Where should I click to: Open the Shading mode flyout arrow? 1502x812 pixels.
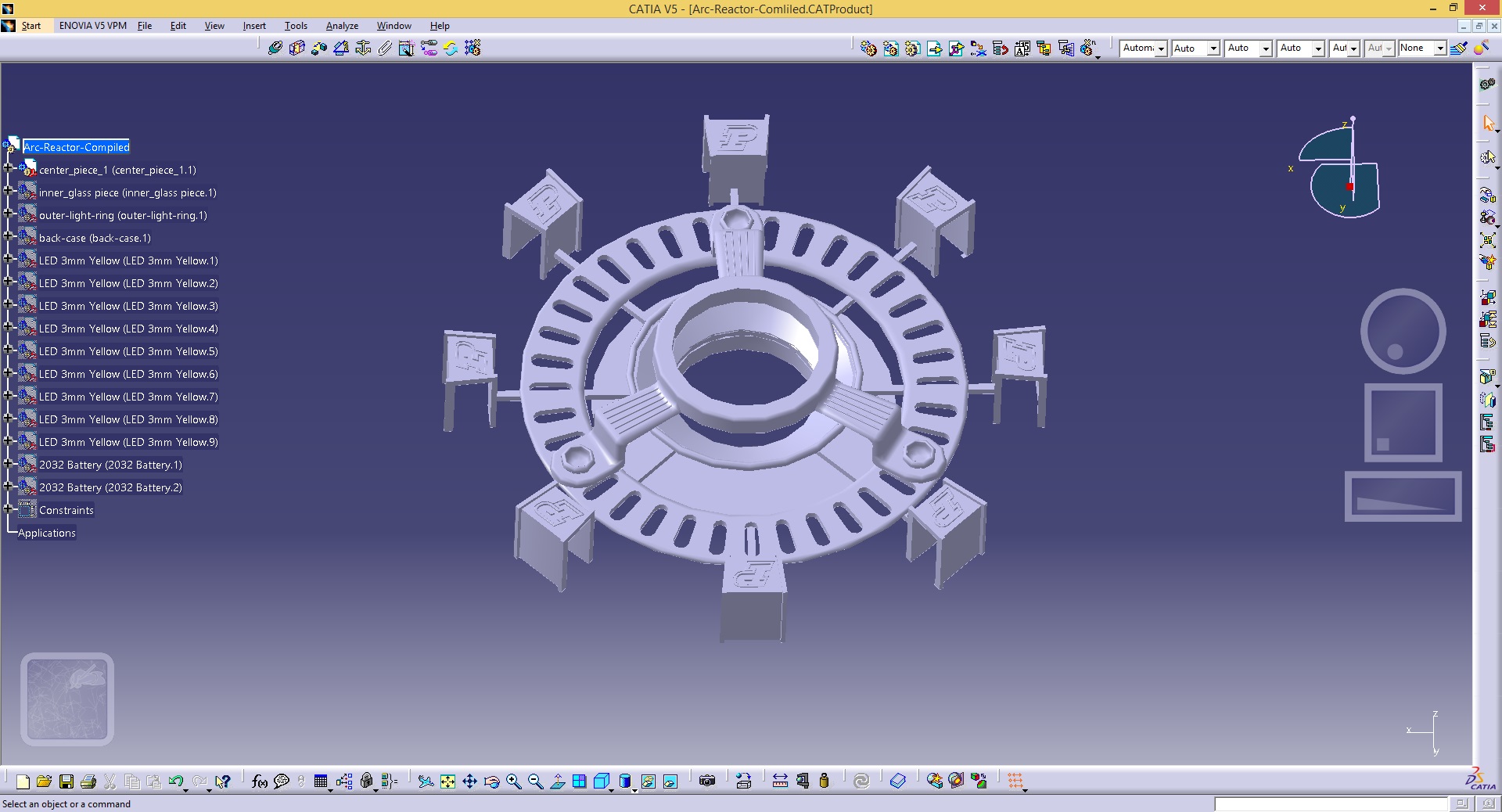pos(634,790)
